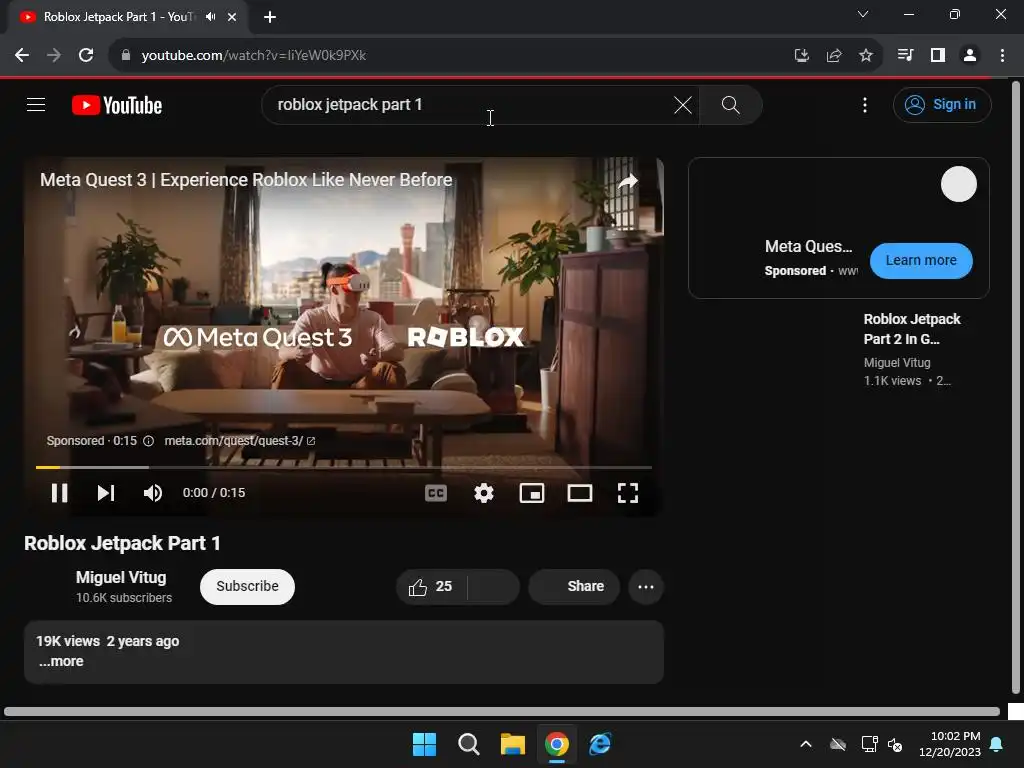Click the magnifier search button
Viewport: 1024px width, 768px height.
(x=731, y=105)
